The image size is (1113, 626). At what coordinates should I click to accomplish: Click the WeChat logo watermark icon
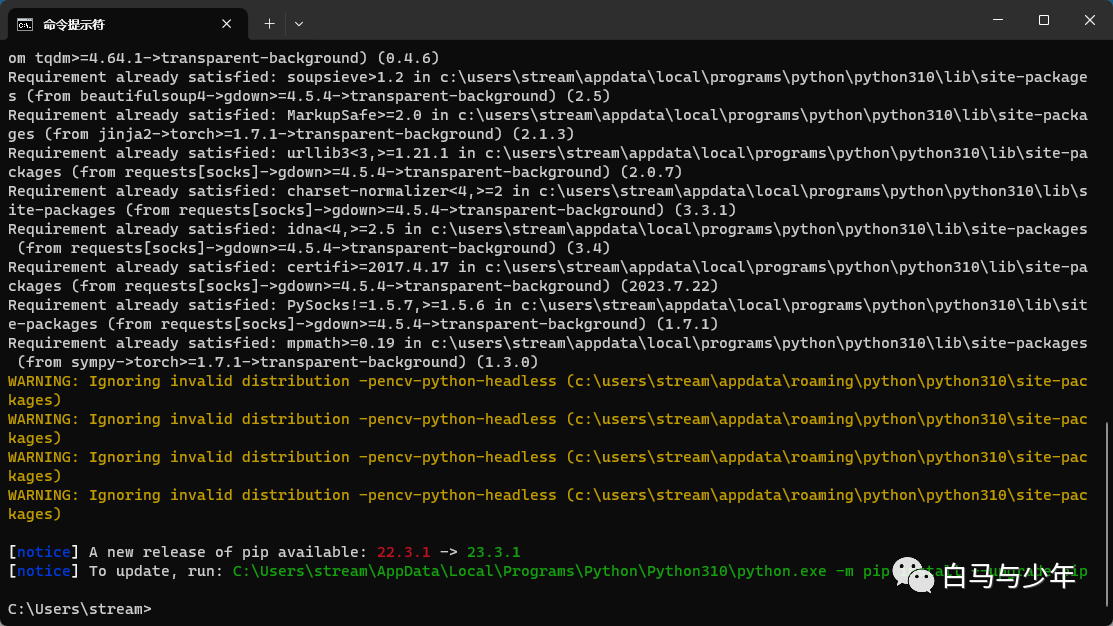[x=913, y=575]
